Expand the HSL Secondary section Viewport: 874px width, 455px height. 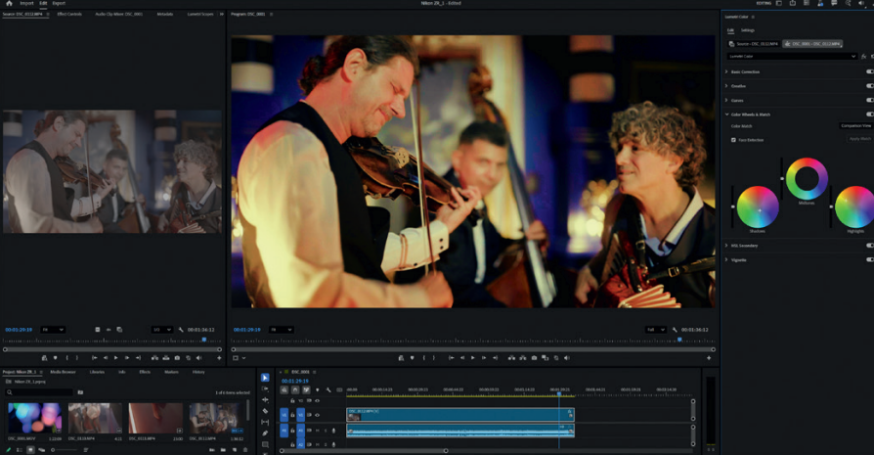click(x=727, y=245)
